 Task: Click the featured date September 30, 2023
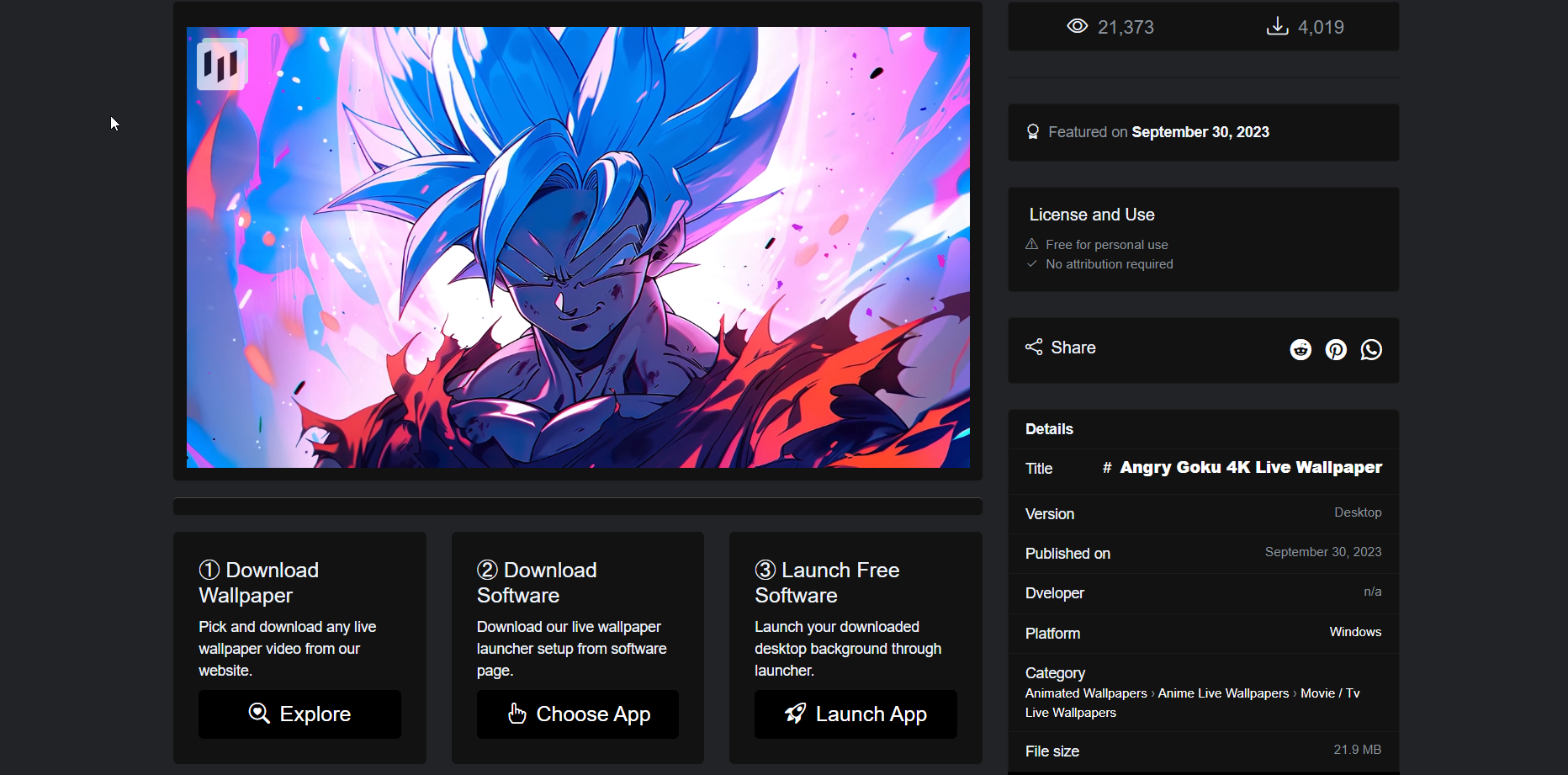1200,132
